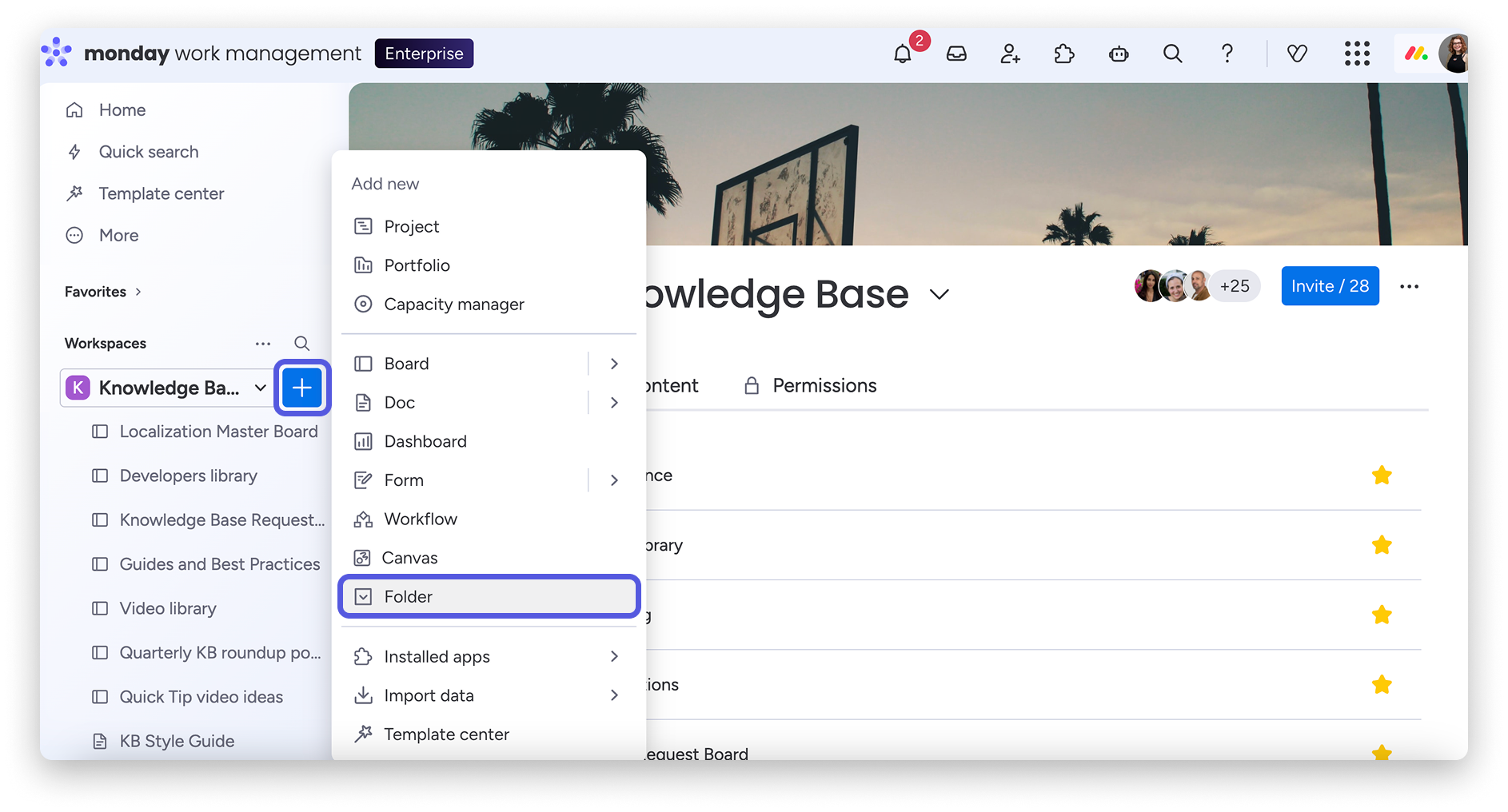Click the monday work management logo
1508x812 pixels.
201,53
